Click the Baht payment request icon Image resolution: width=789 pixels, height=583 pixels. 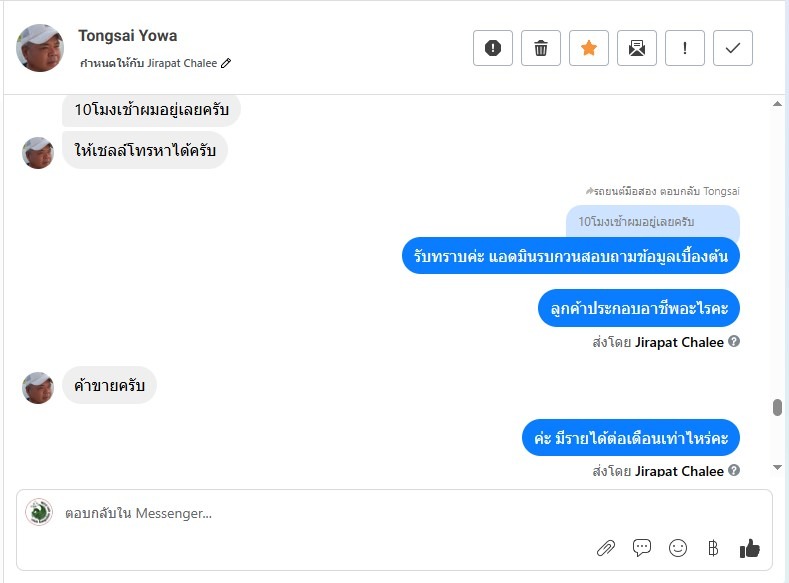coord(713,547)
